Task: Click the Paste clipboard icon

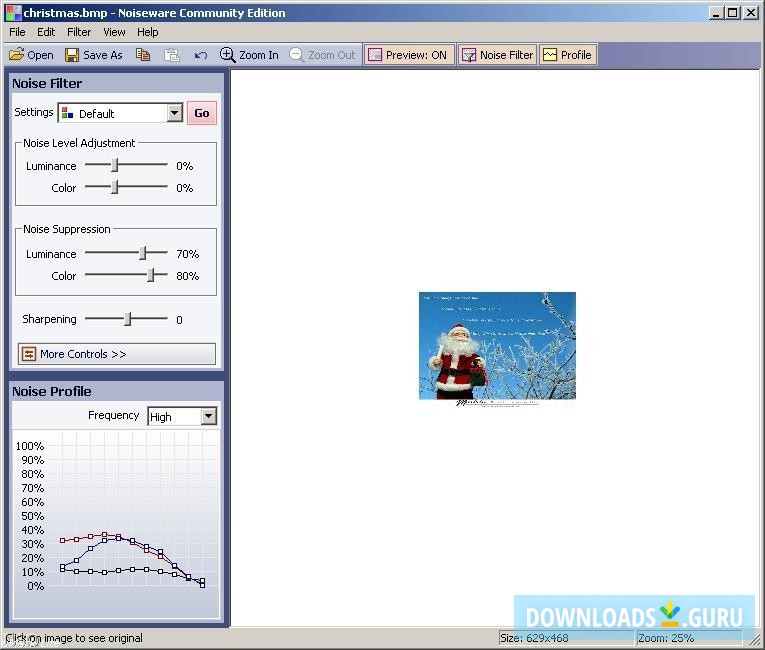Action: pos(172,55)
